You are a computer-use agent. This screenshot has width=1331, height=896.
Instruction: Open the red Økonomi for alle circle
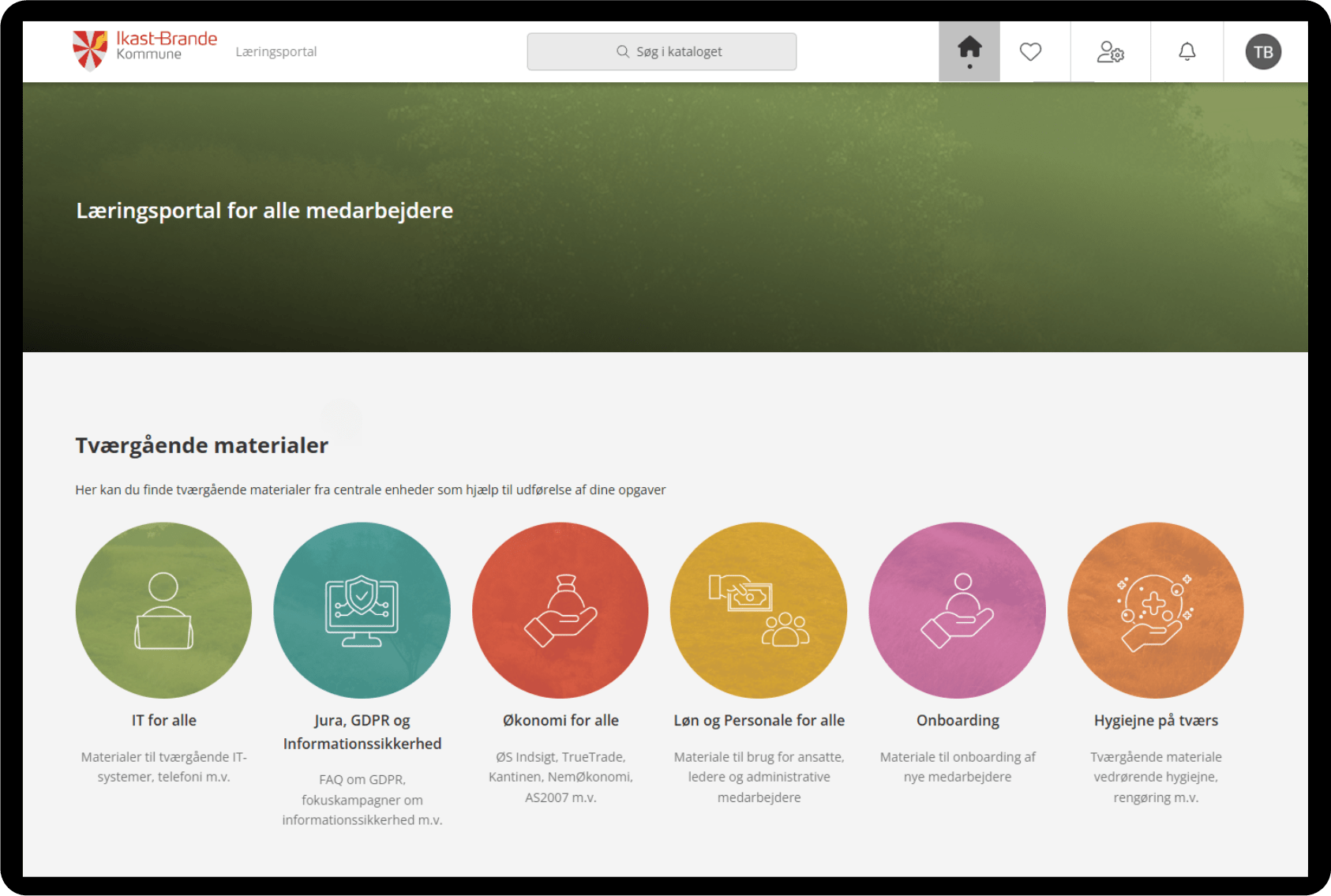click(x=561, y=610)
